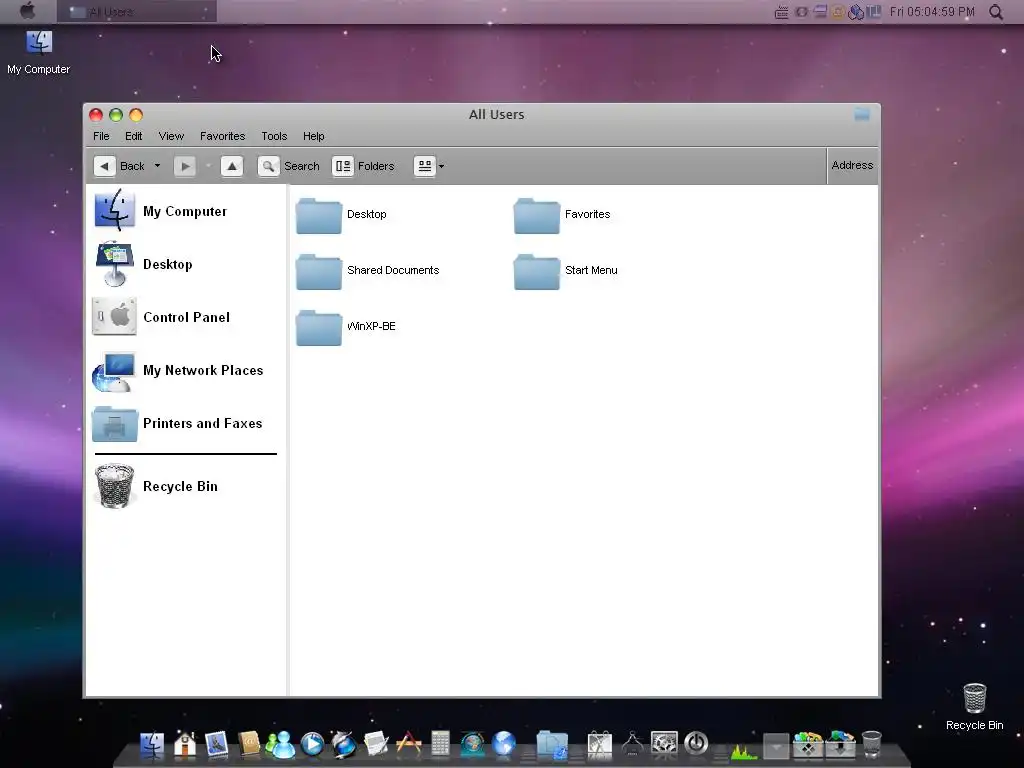Open the Recycle Bin desktop icon

click(x=974, y=707)
